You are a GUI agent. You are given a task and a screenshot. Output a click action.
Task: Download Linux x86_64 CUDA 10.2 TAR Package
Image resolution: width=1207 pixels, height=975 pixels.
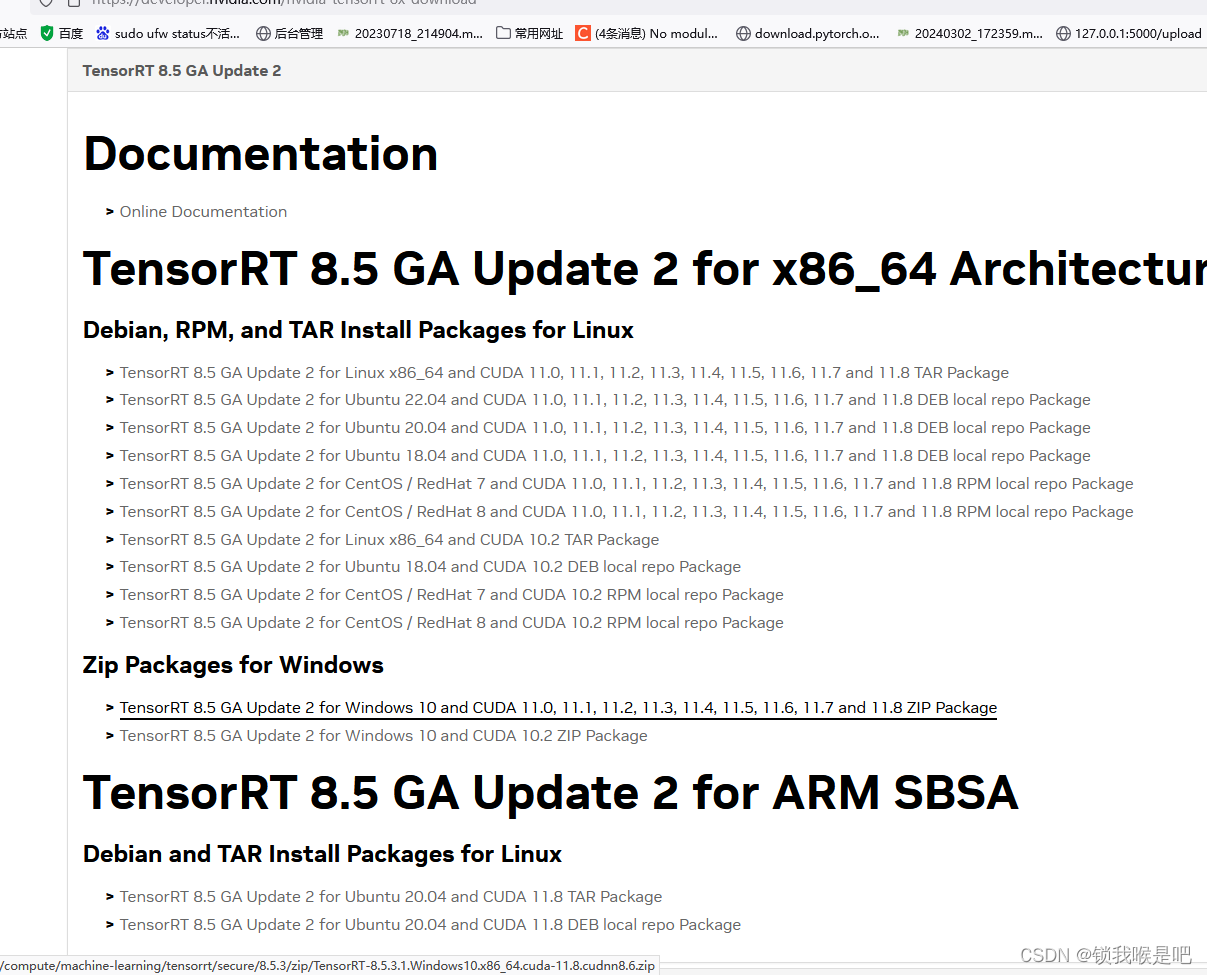(x=389, y=540)
